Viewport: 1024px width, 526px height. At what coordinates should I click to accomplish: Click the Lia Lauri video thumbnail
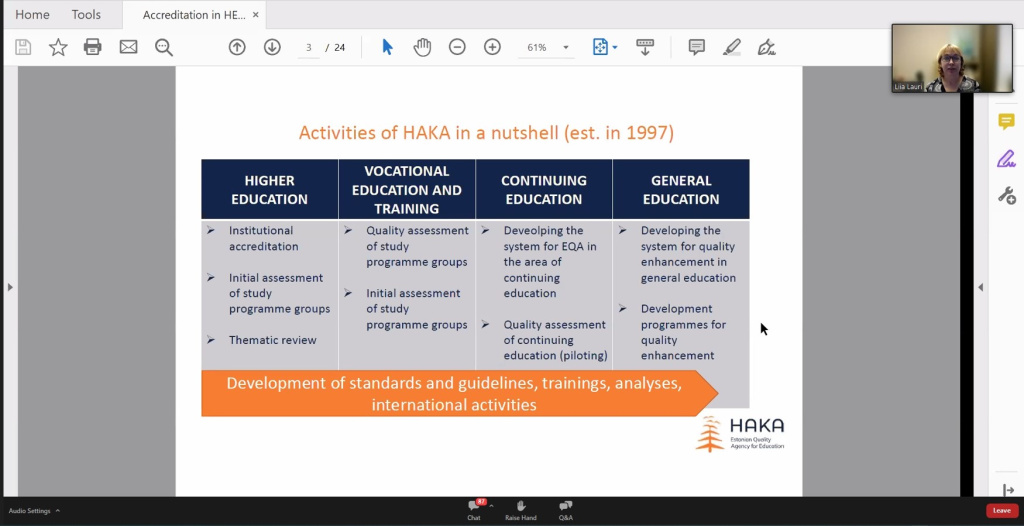tap(952, 58)
